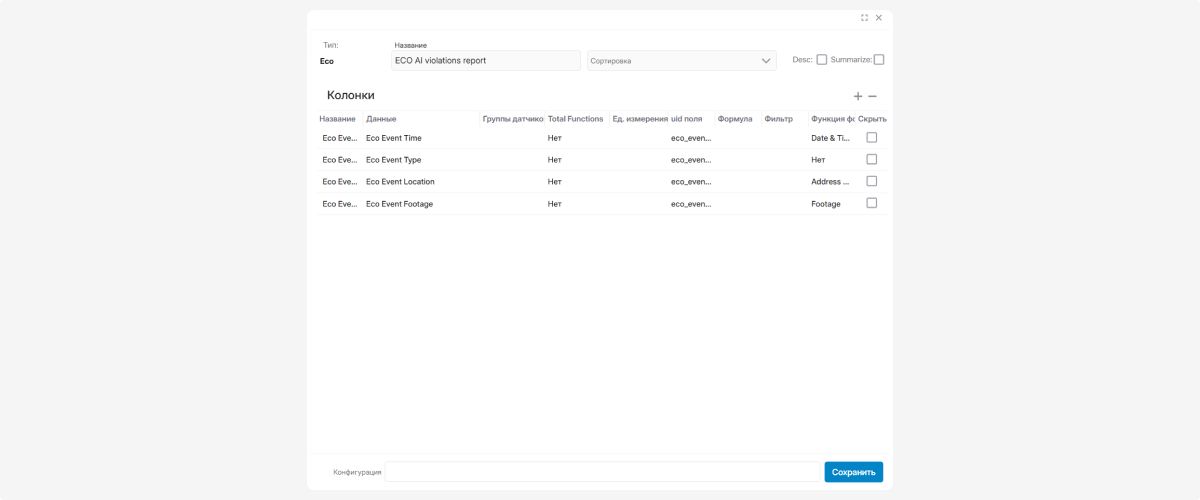Tick hide checkbox for Eco Event Location row
The image size is (1200, 500).
(872, 181)
